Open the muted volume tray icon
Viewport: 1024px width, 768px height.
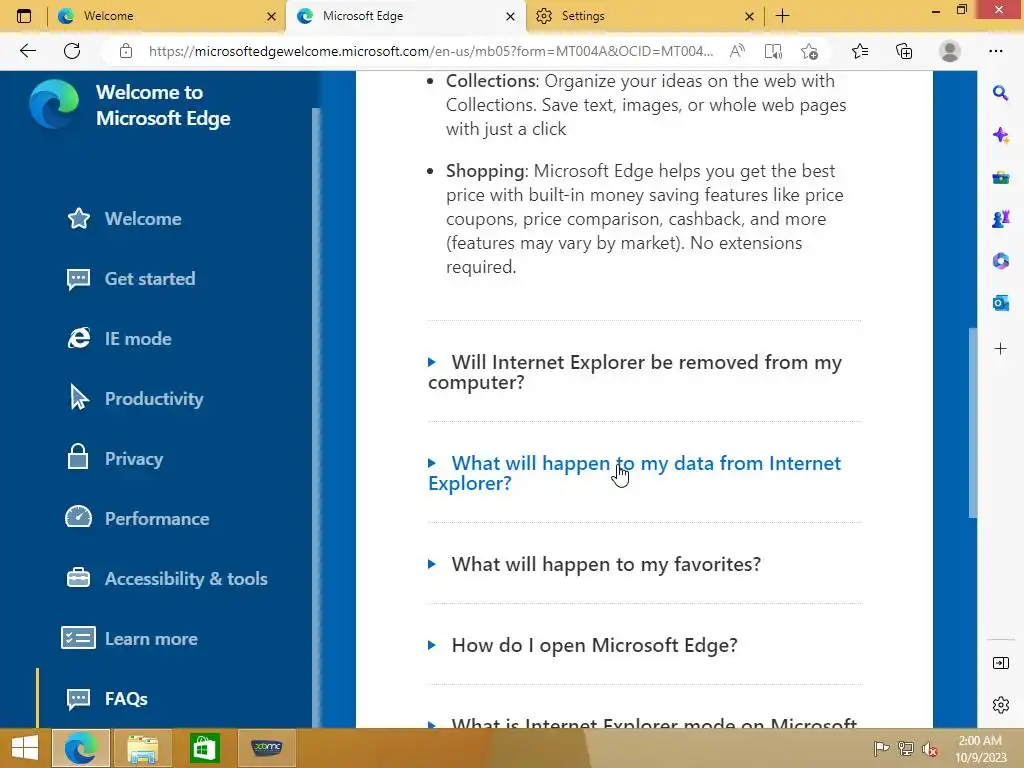[929, 748]
